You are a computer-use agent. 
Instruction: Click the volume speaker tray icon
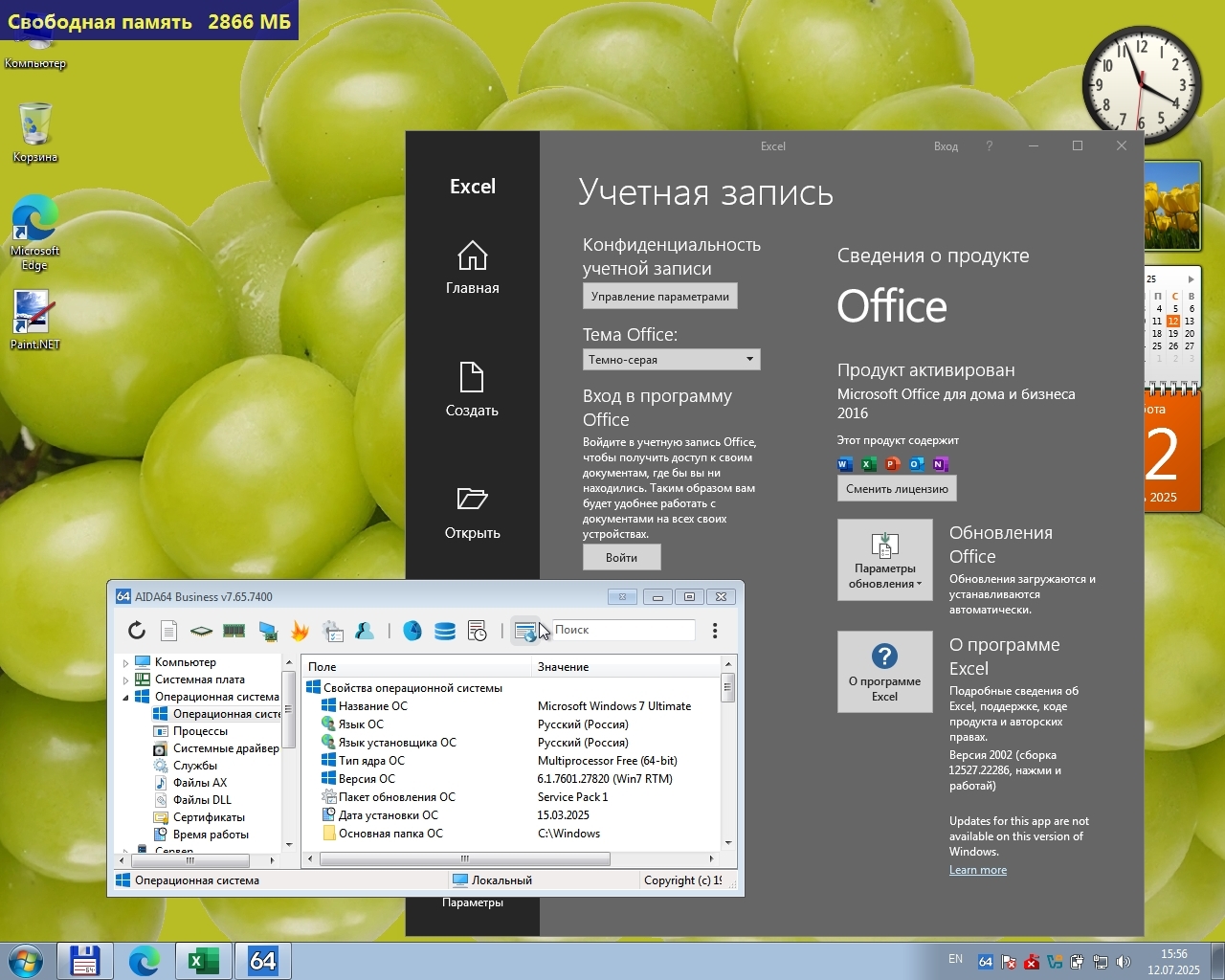[x=1124, y=962]
